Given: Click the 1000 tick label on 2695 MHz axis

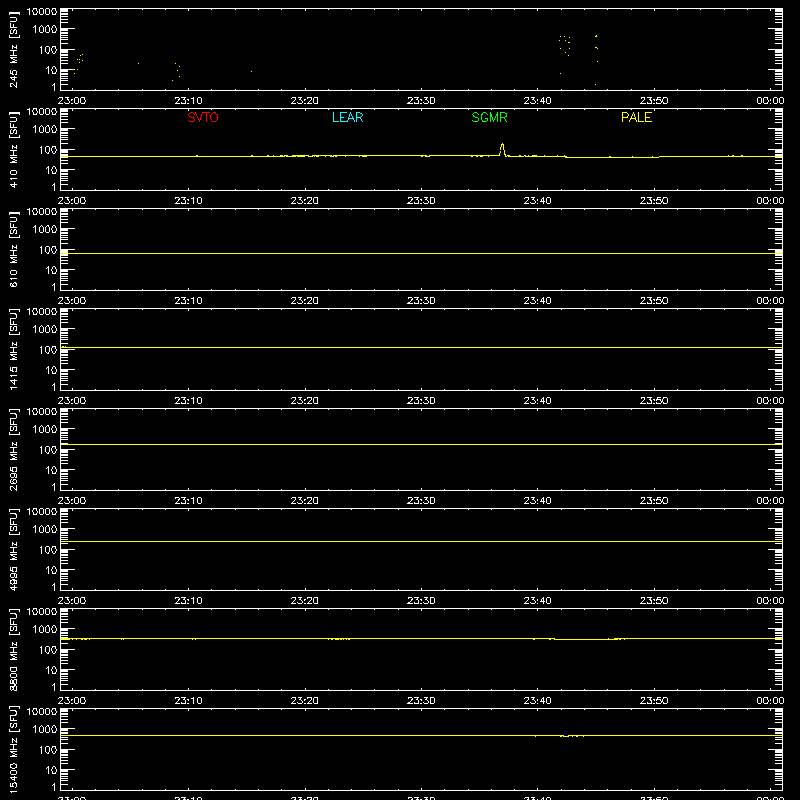Looking at the screenshot, I should click(45, 430).
